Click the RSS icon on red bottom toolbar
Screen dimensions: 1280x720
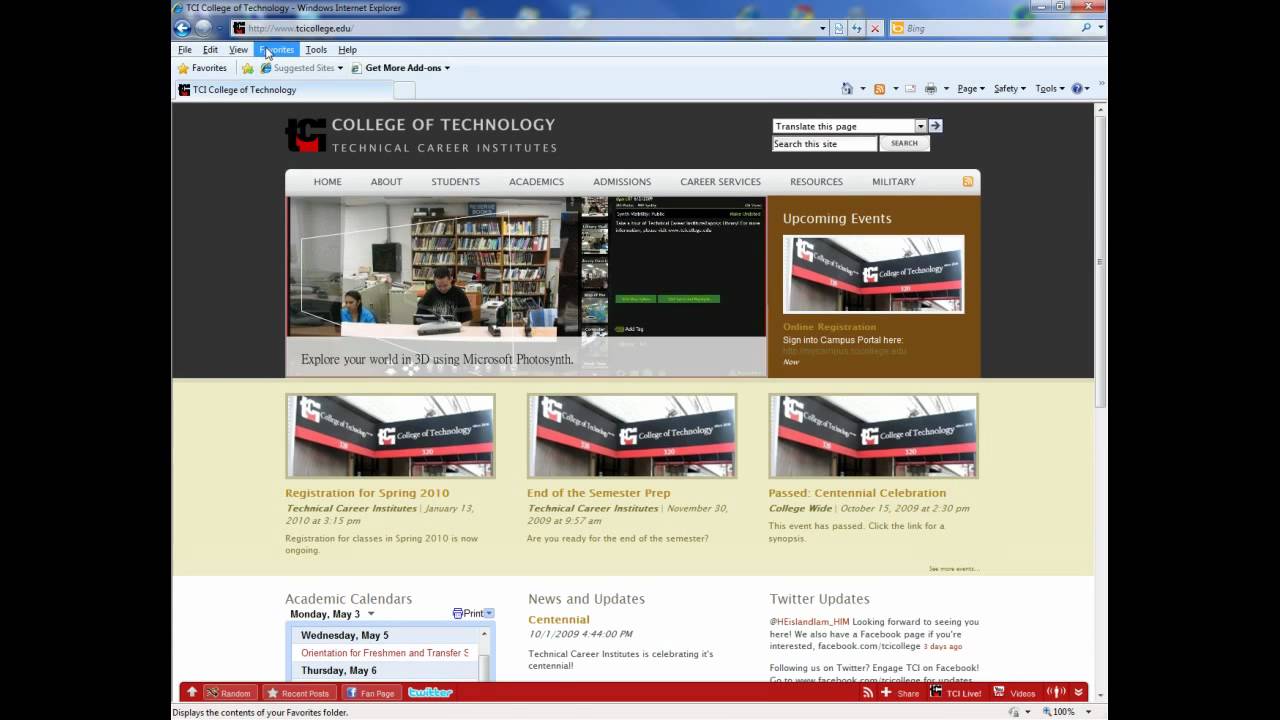(868, 692)
